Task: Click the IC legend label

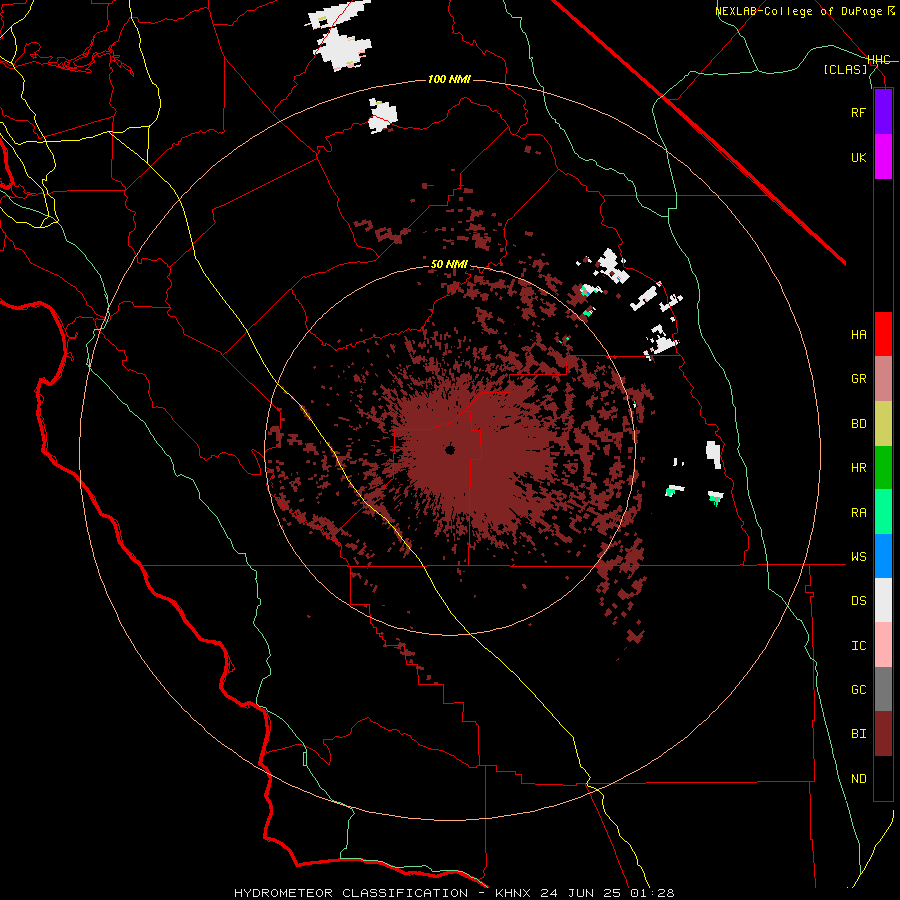Action: tap(858, 645)
